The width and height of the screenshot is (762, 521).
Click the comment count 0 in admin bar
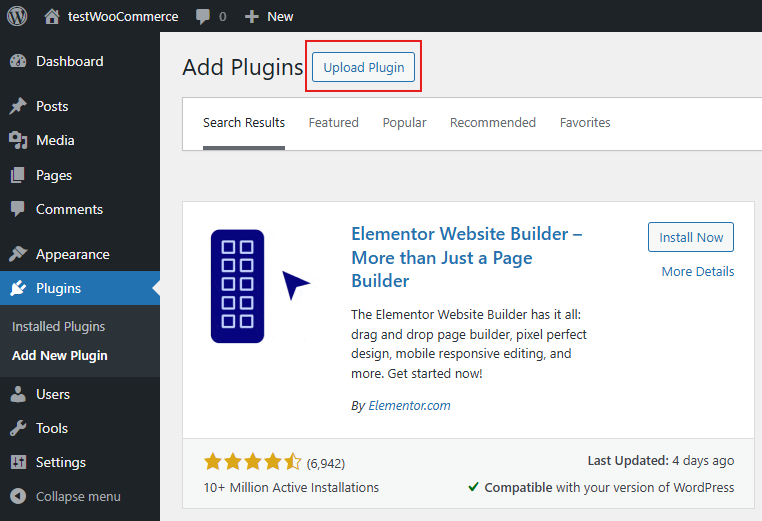point(223,17)
